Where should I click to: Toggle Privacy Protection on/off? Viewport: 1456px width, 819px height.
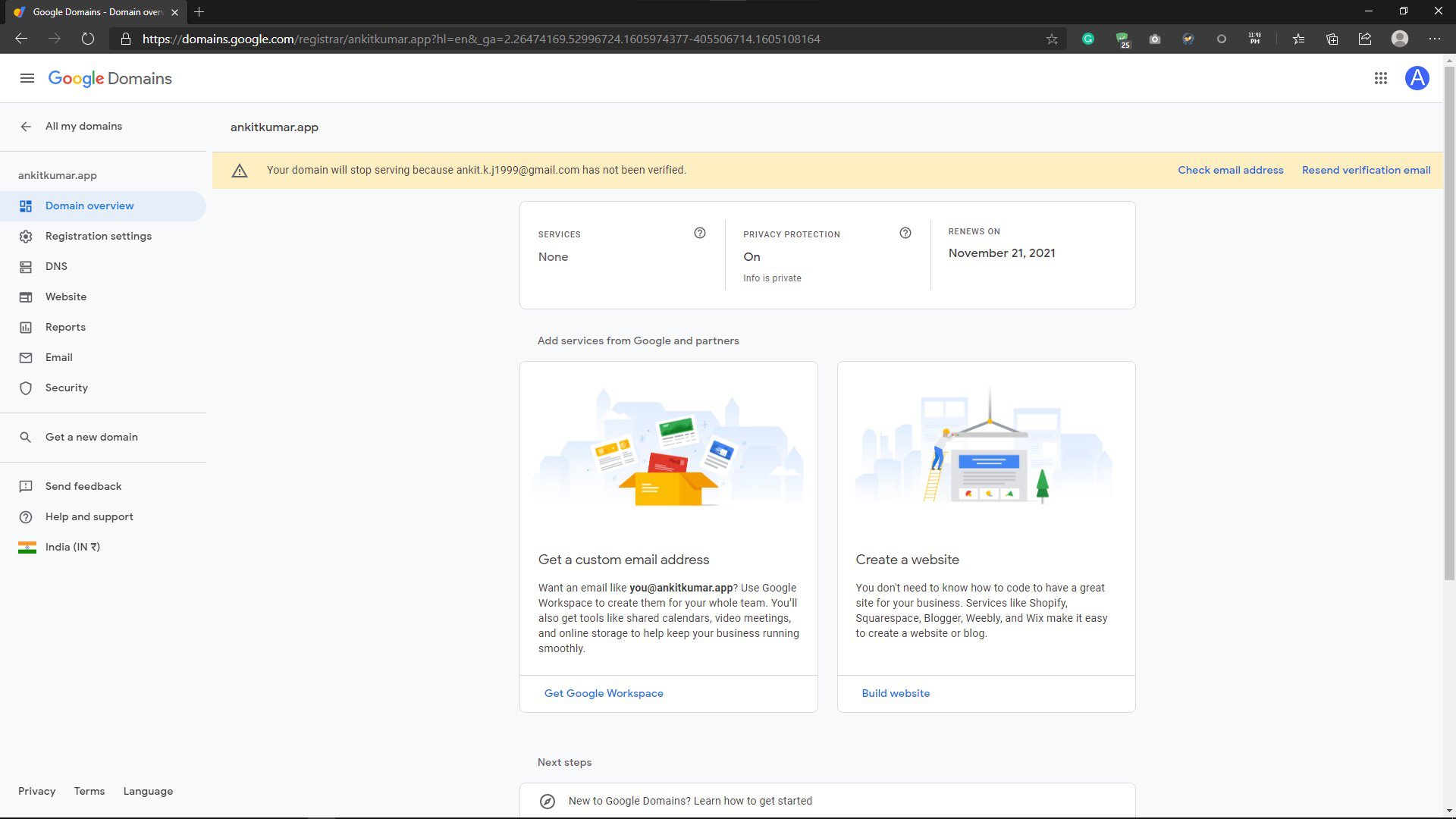click(752, 256)
